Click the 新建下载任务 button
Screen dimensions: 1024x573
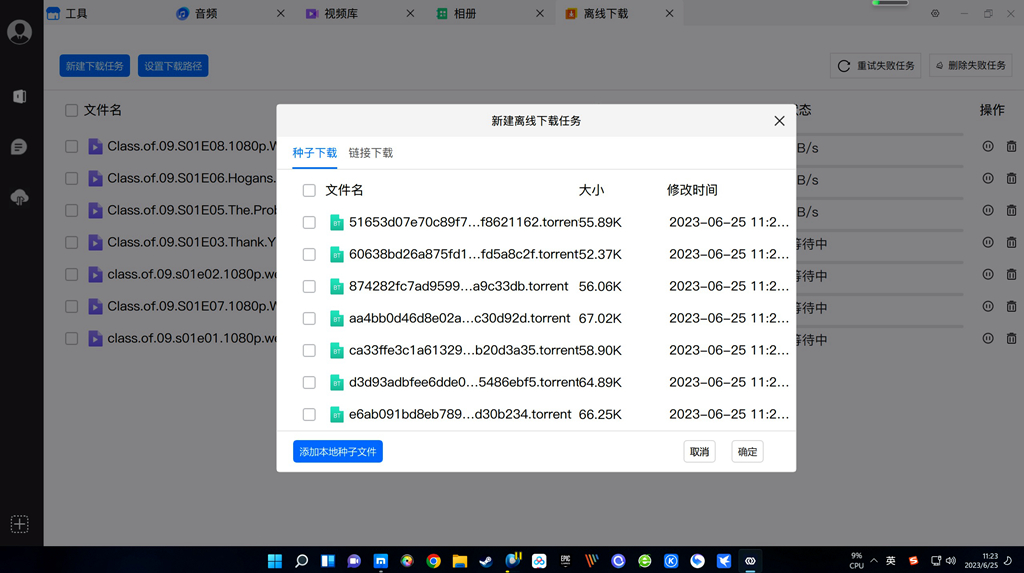tap(95, 66)
